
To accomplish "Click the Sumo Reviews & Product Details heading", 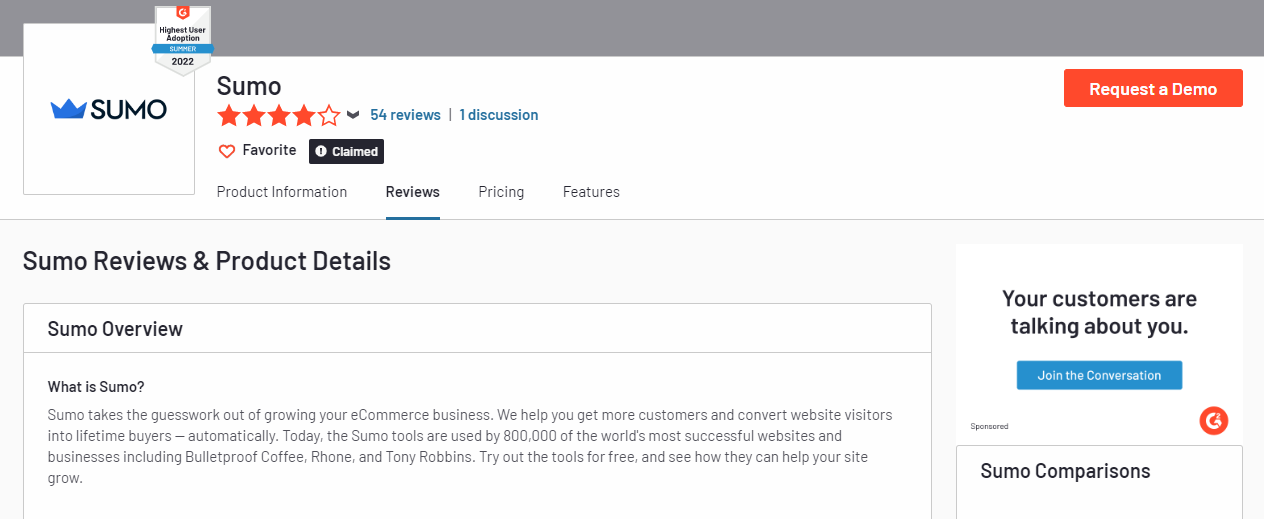I will [207, 261].
